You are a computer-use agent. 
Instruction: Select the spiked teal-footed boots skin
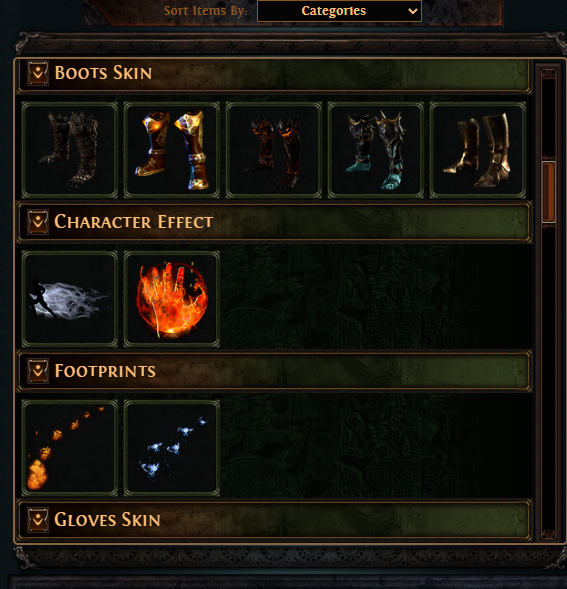pyautogui.click(x=376, y=150)
